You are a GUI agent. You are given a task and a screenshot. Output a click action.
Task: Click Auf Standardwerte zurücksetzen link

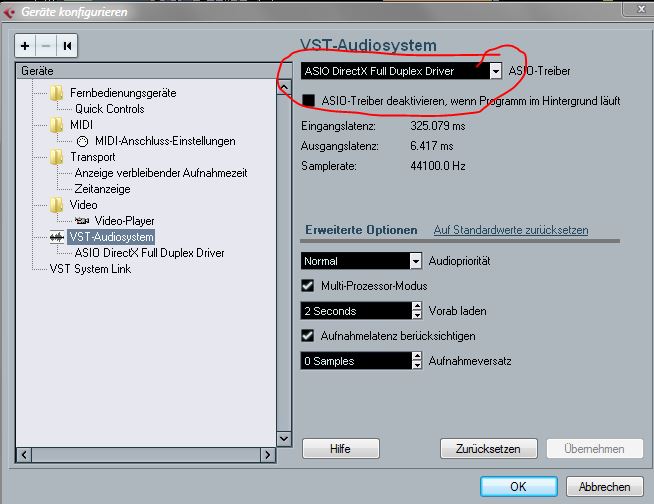(510, 230)
